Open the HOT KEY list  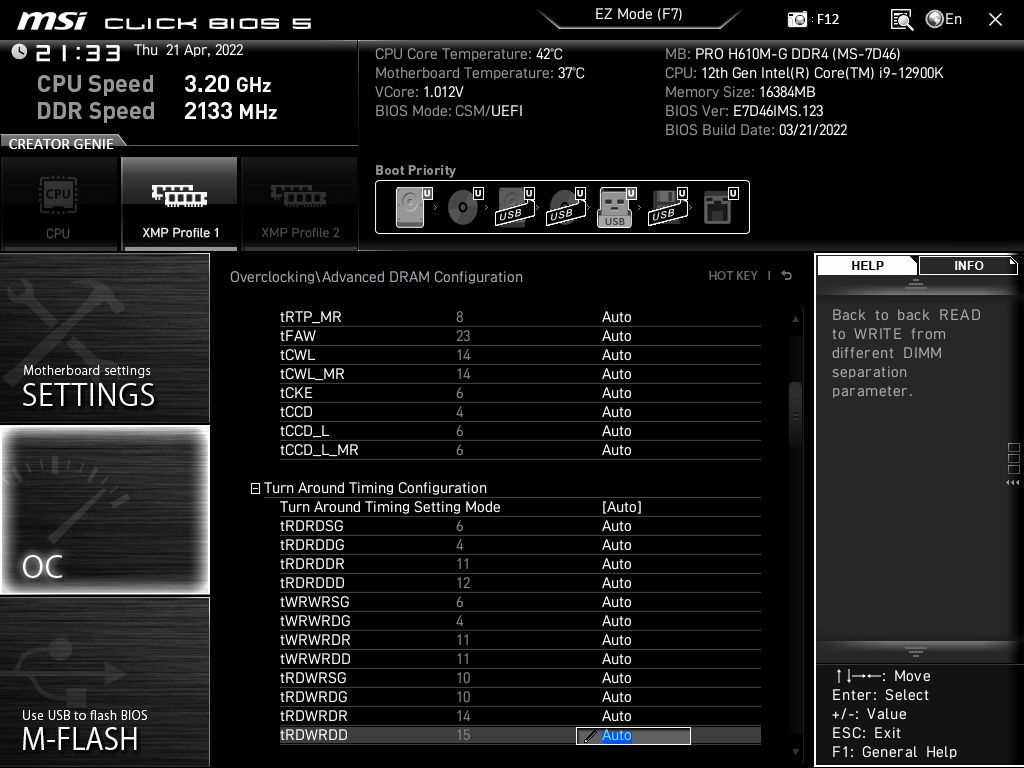pos(733,276)
